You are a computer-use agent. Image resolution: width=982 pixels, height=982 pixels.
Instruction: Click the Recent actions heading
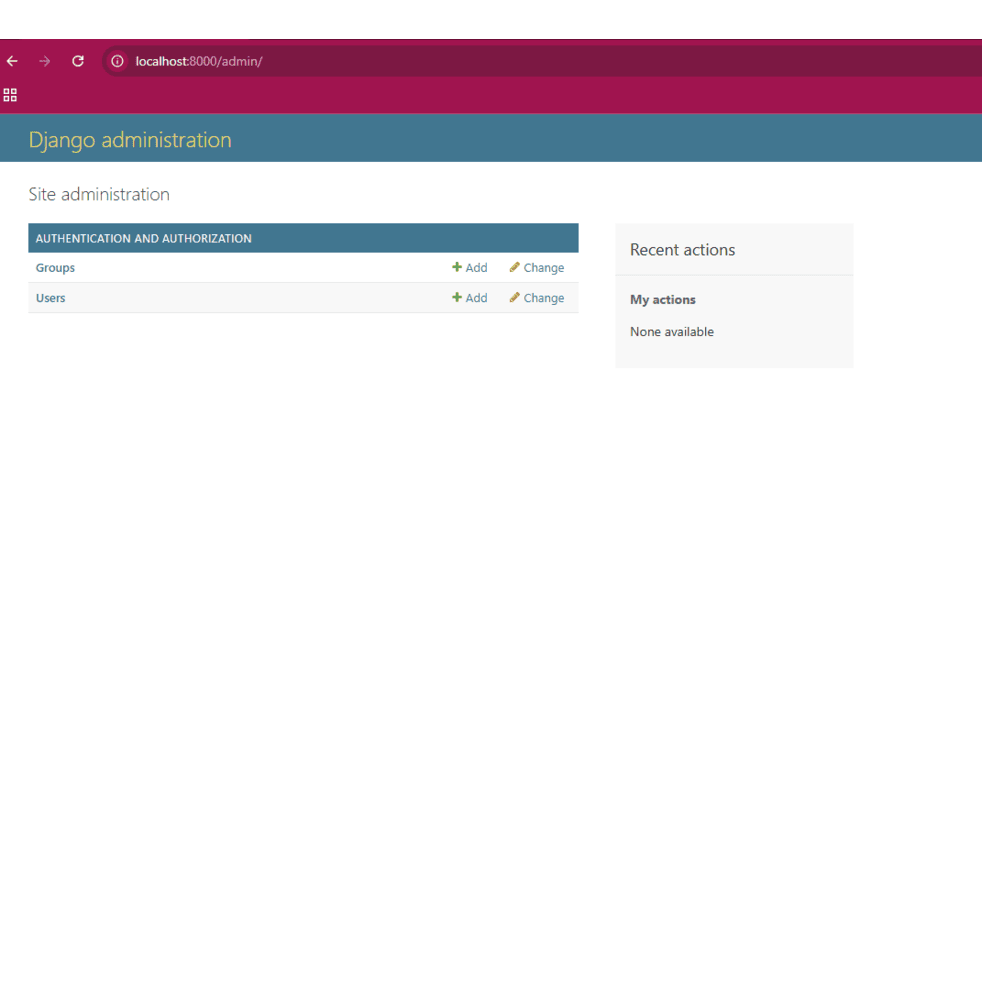click(x=683, y=250)
